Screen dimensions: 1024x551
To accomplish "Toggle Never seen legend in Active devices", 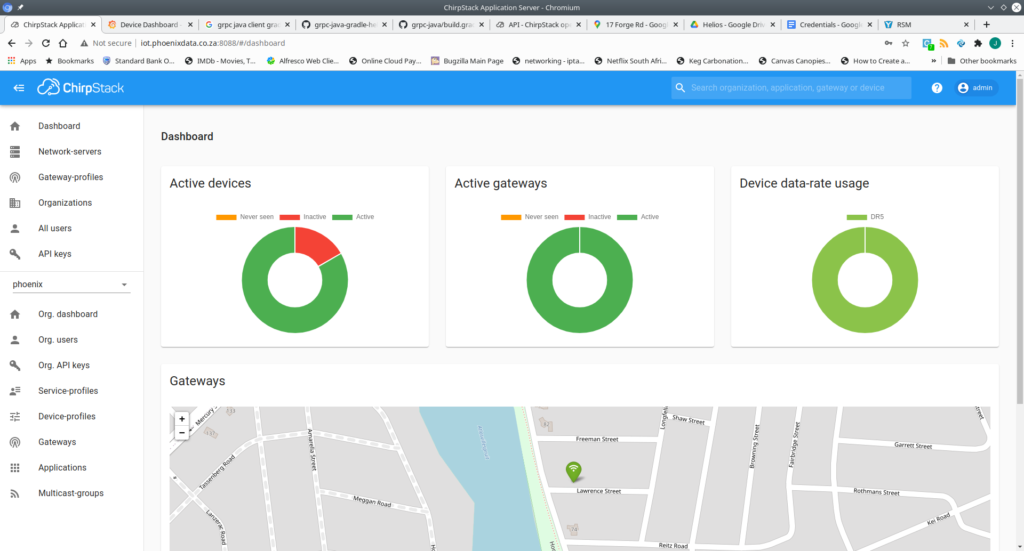I will [245, 217].
